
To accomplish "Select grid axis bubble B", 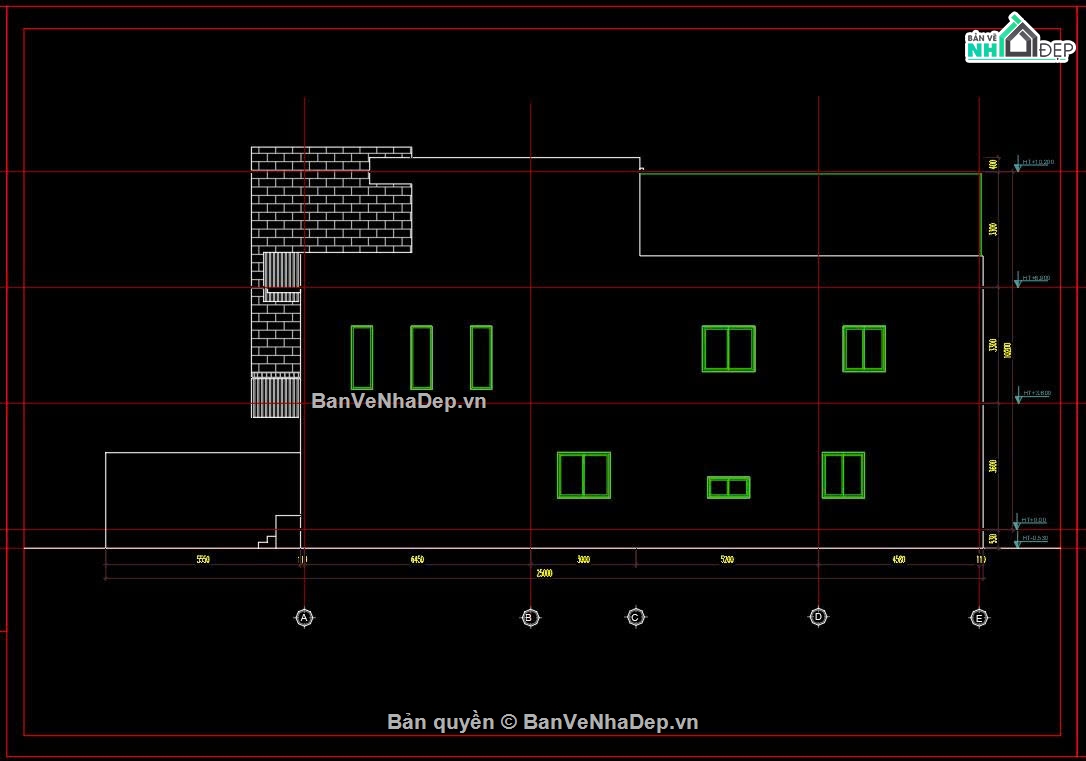I will [x=530, y=617].
